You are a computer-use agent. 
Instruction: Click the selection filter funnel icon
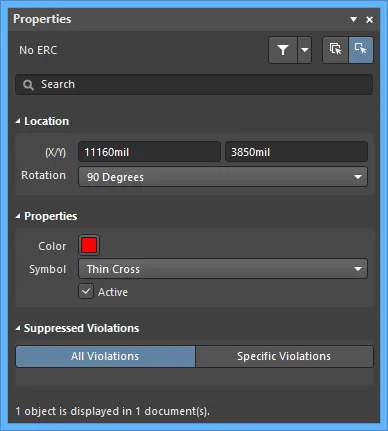pos(283,50)
